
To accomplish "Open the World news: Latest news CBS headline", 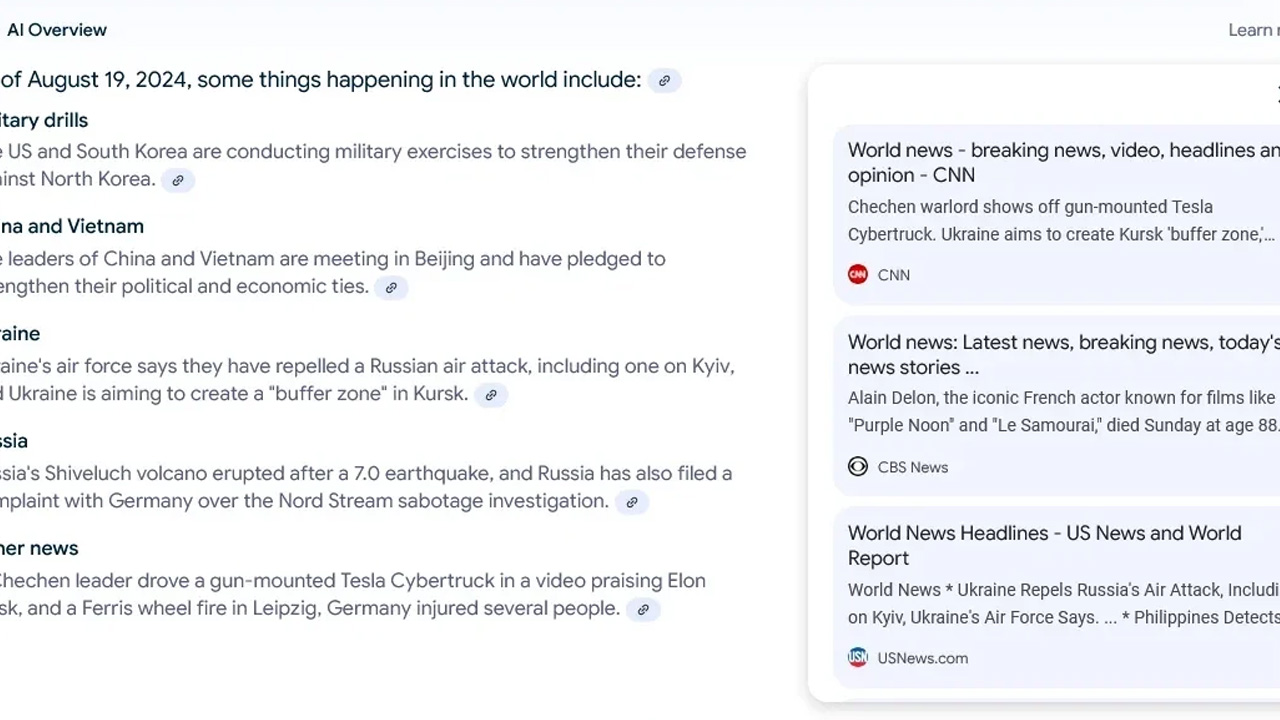I will (1063, 354).
